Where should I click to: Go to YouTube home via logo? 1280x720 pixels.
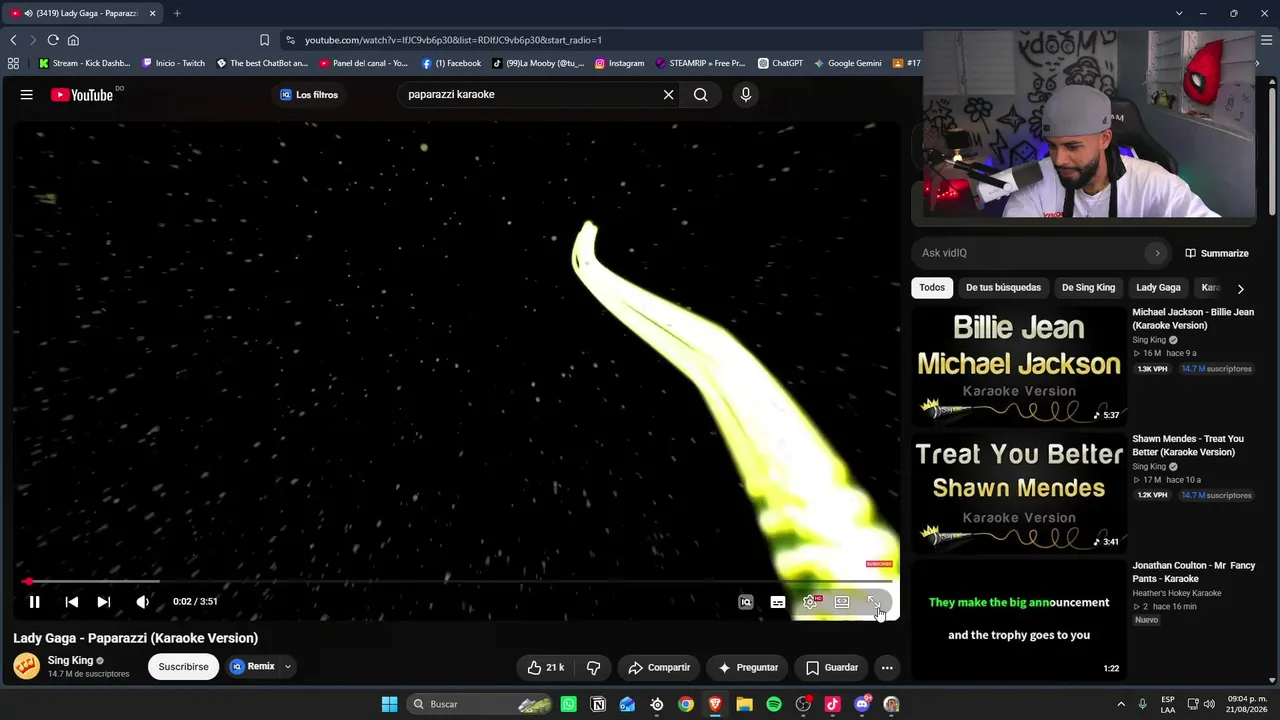point(82,95)
